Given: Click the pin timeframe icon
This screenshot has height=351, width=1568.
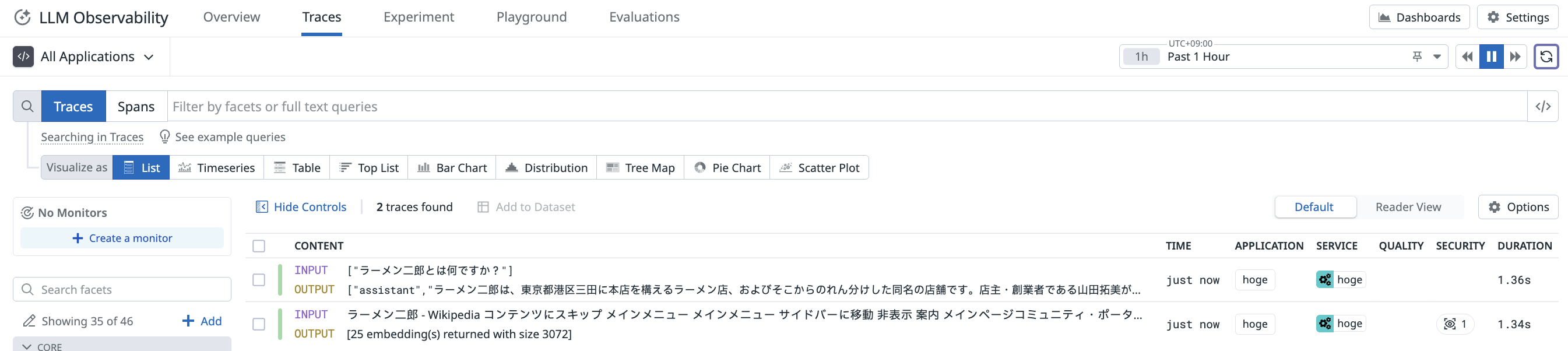Looking at the screenshot, I should click(1416, 56).
